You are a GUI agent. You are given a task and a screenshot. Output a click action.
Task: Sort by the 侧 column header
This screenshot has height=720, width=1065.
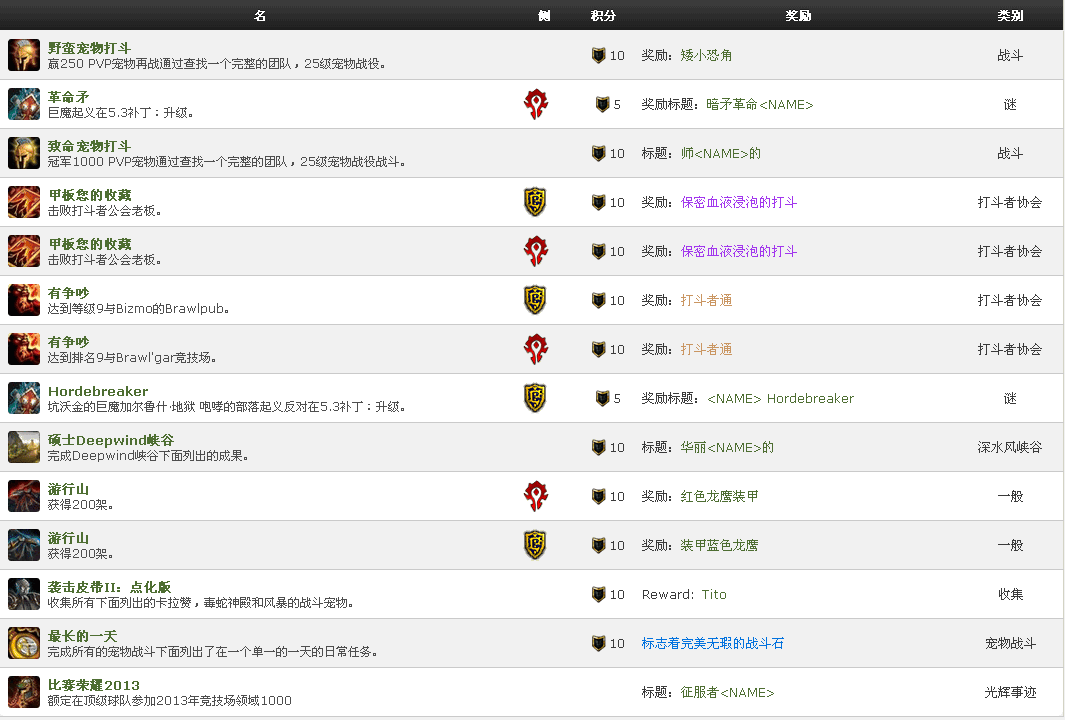pyautogui.click(x=543, y=15)
